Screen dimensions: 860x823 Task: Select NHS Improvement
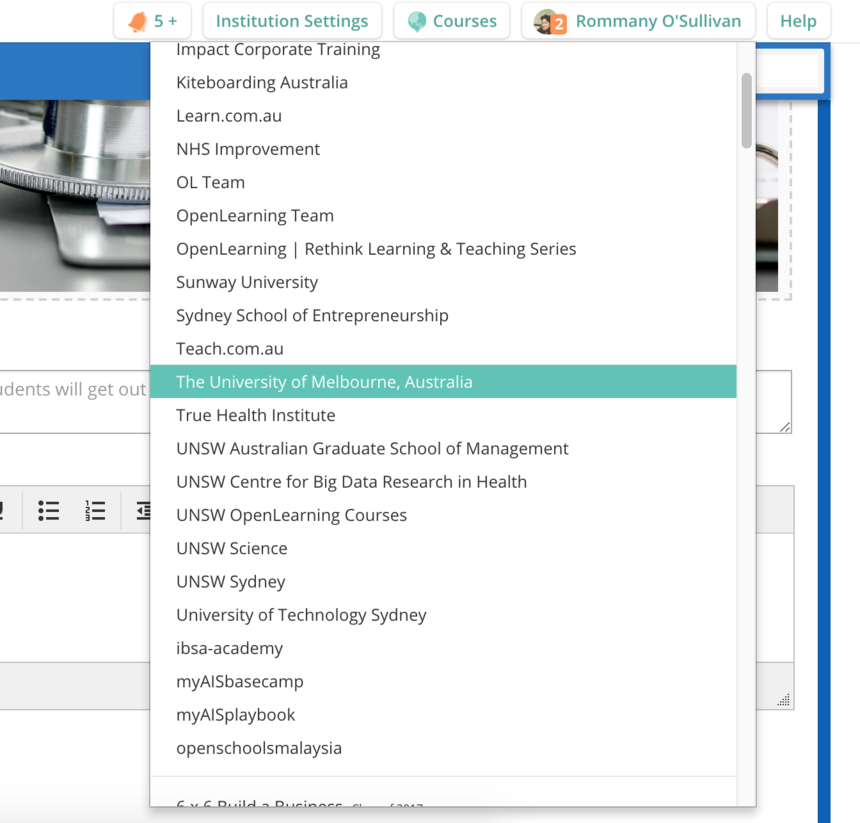(x=443, y=149)
